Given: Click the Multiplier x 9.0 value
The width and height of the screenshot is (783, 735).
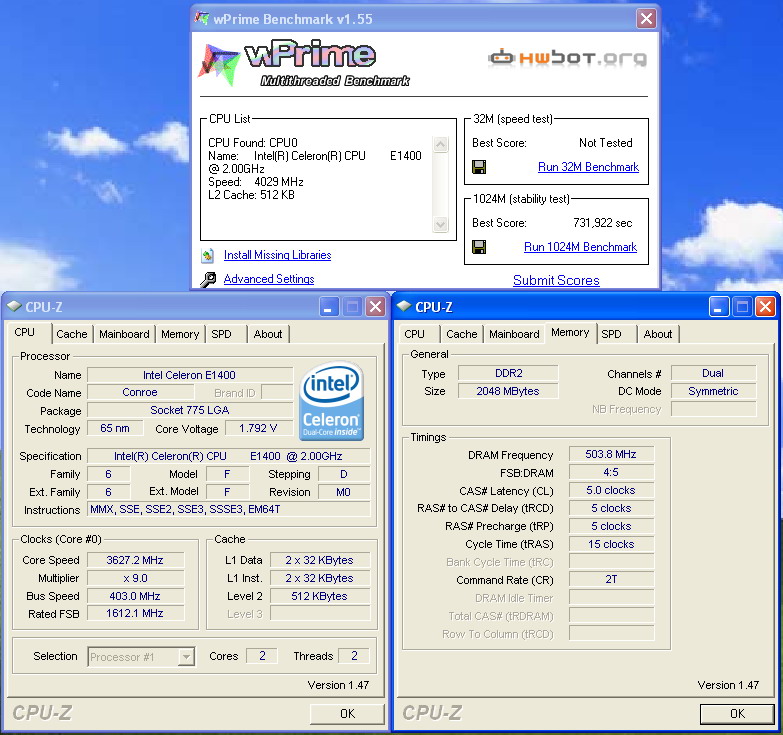Looking at the screenshot, I should pos(135,578).
